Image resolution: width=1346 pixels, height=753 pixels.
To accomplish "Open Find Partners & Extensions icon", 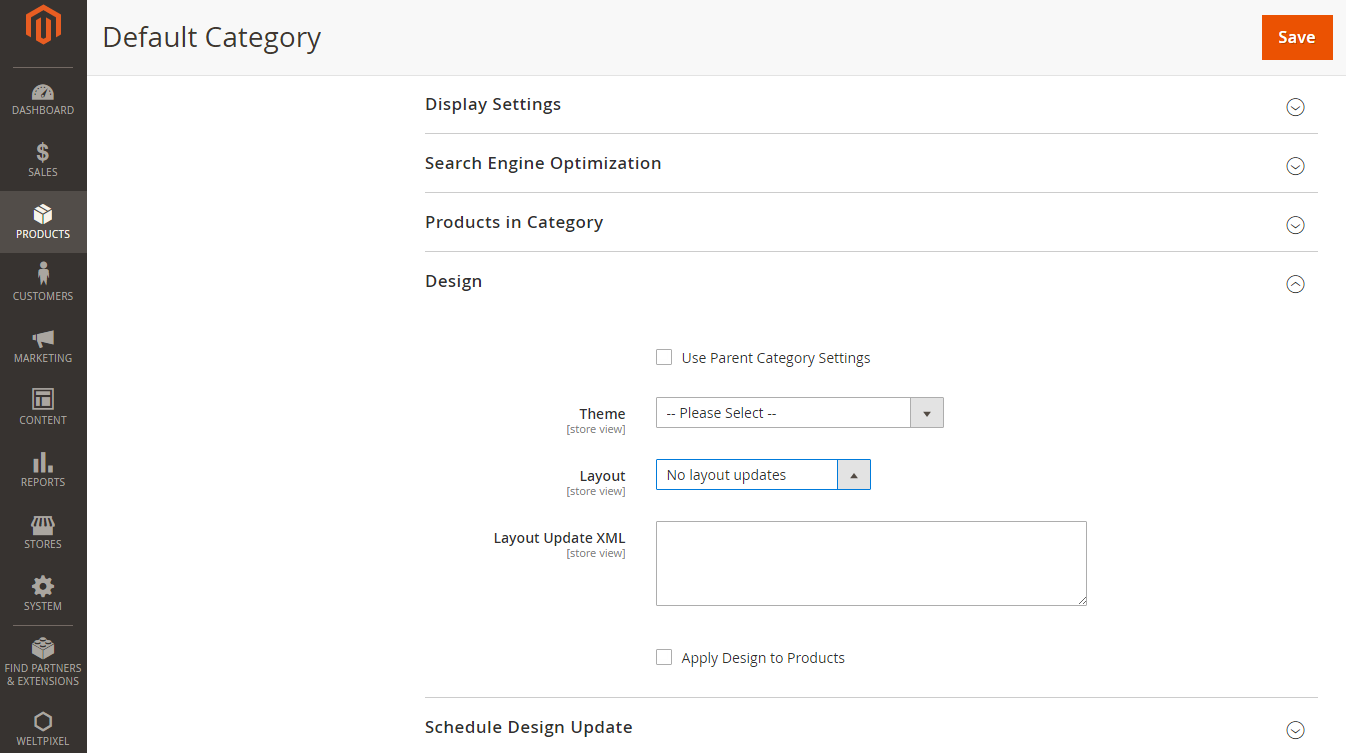I will coord(43,648).
